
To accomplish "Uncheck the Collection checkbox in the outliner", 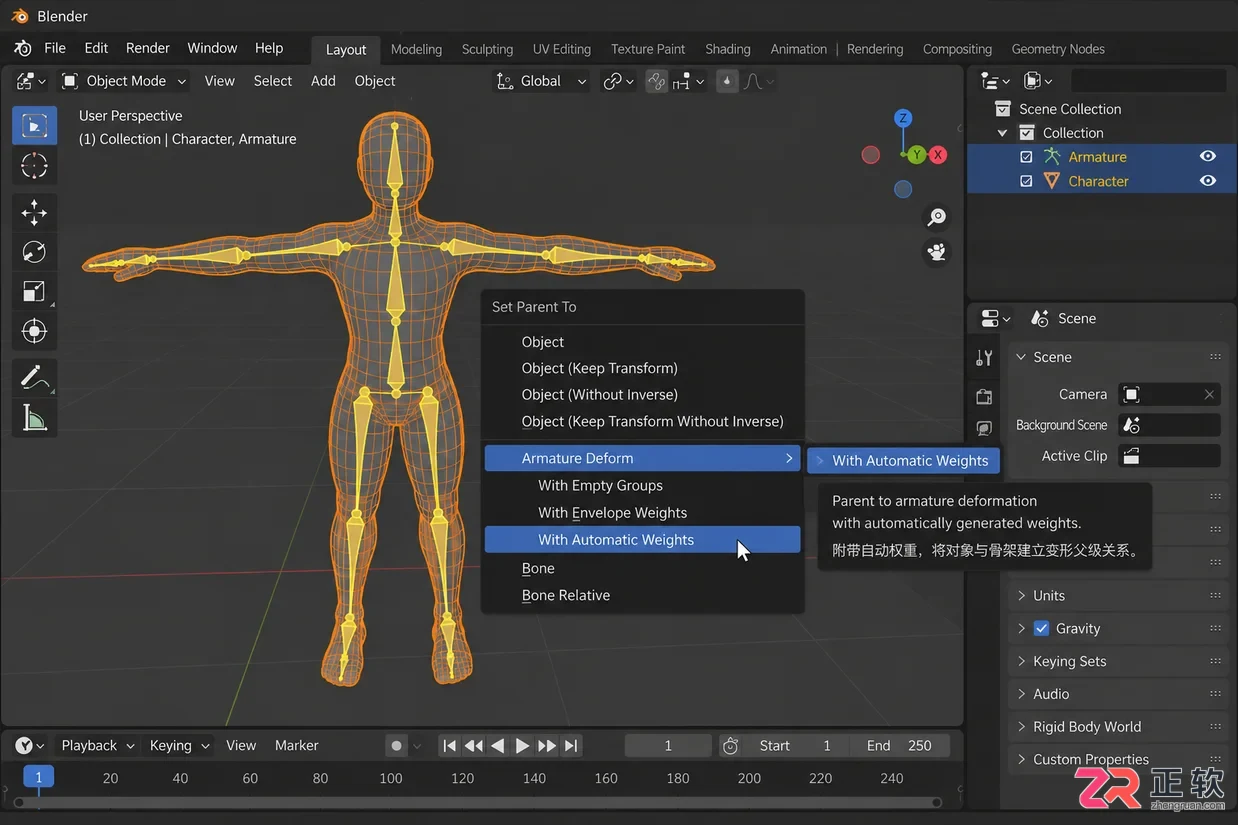I will coord(1026,133).
